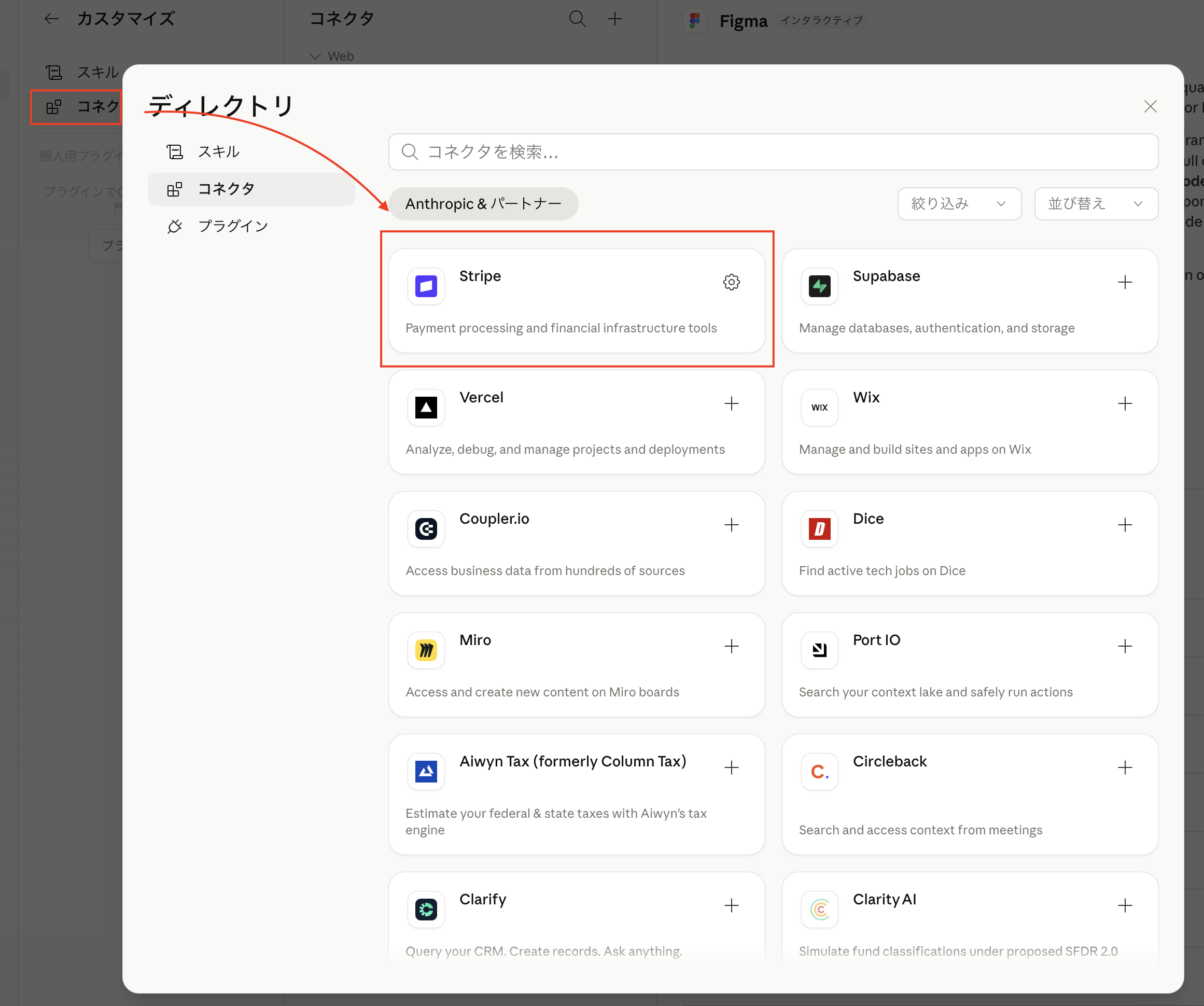Image resolution: width=1204 pixels, height=1006 pixels.
Task: Click the Dice logo icon
Action: coord(819,528)
